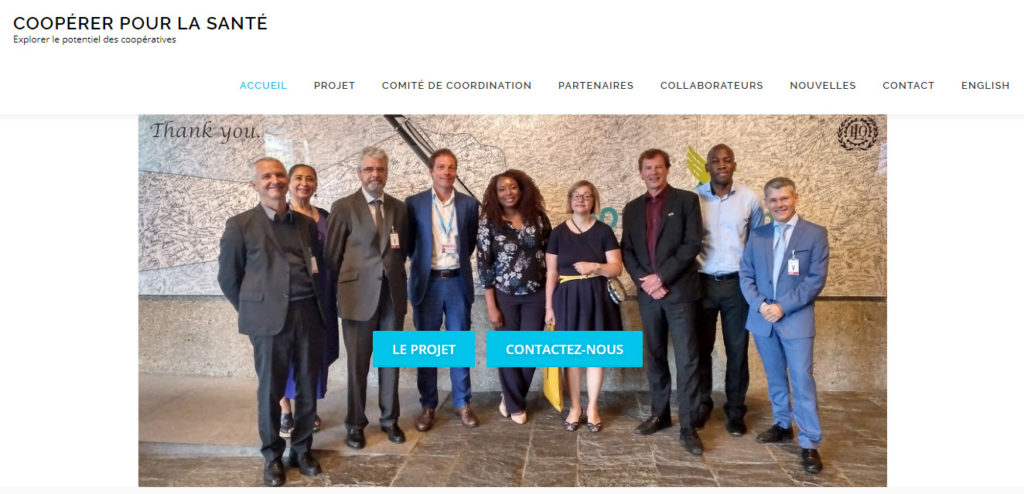Click the Coopérer pour la Santé site title
1024x494 pixels.
coord(140,23)
